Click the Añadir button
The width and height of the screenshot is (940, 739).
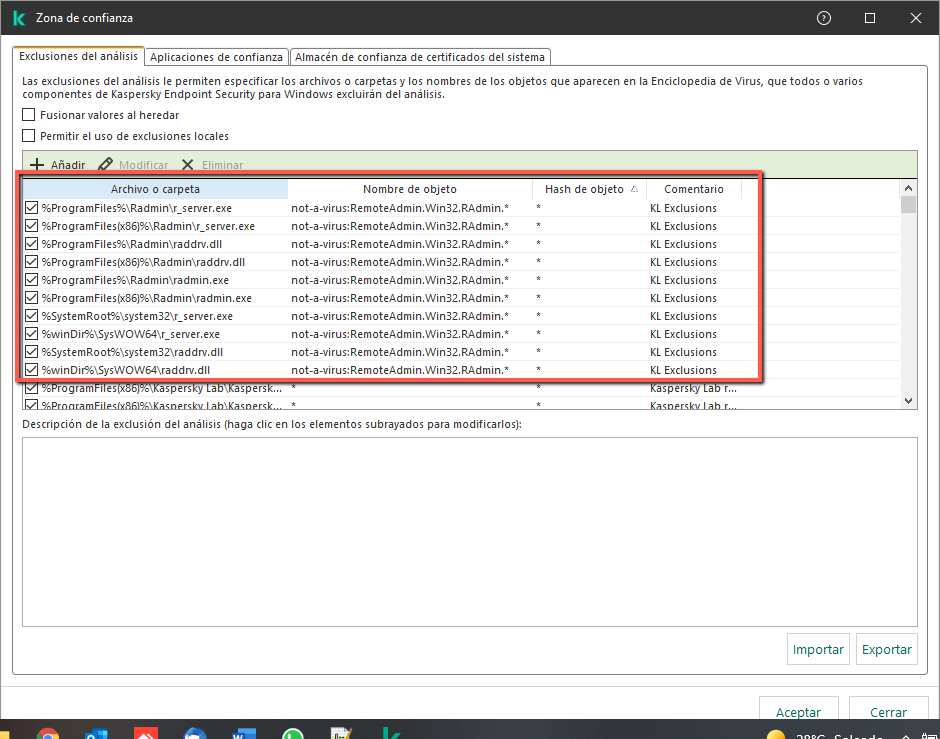58,165
